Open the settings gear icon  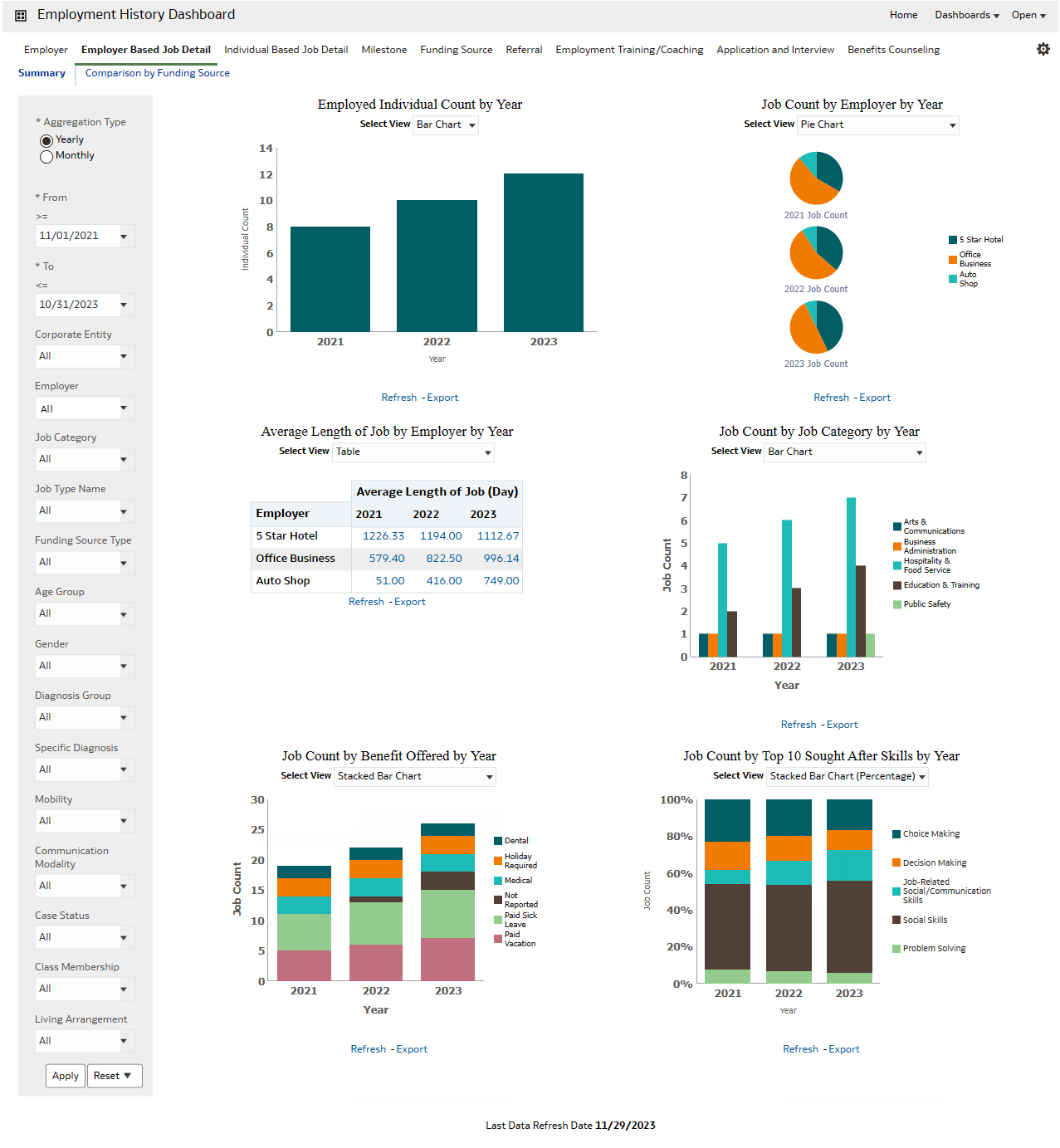pos(1043,49)
